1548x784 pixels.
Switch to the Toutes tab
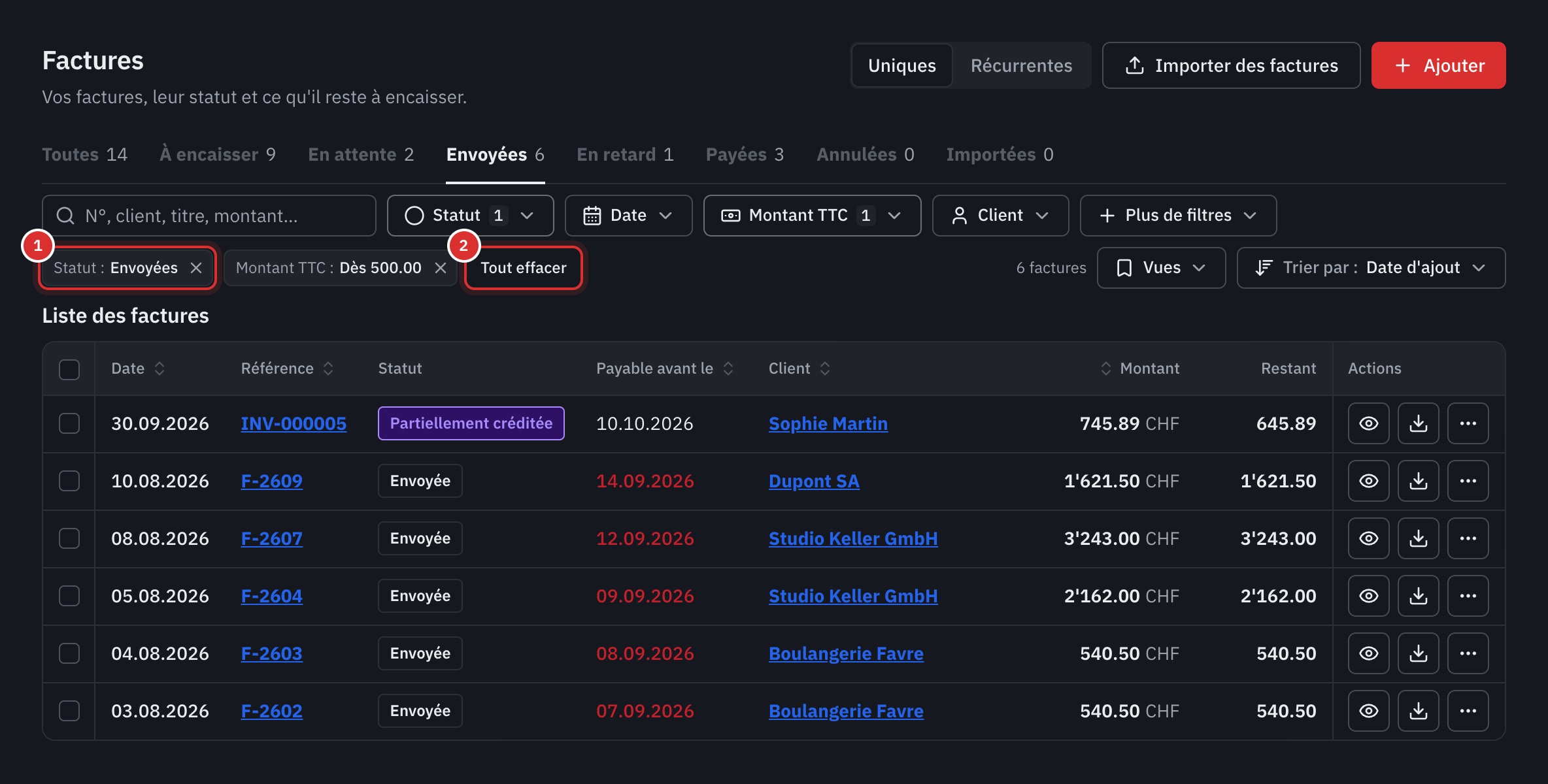pyautogui.click(x=85, y=154)
